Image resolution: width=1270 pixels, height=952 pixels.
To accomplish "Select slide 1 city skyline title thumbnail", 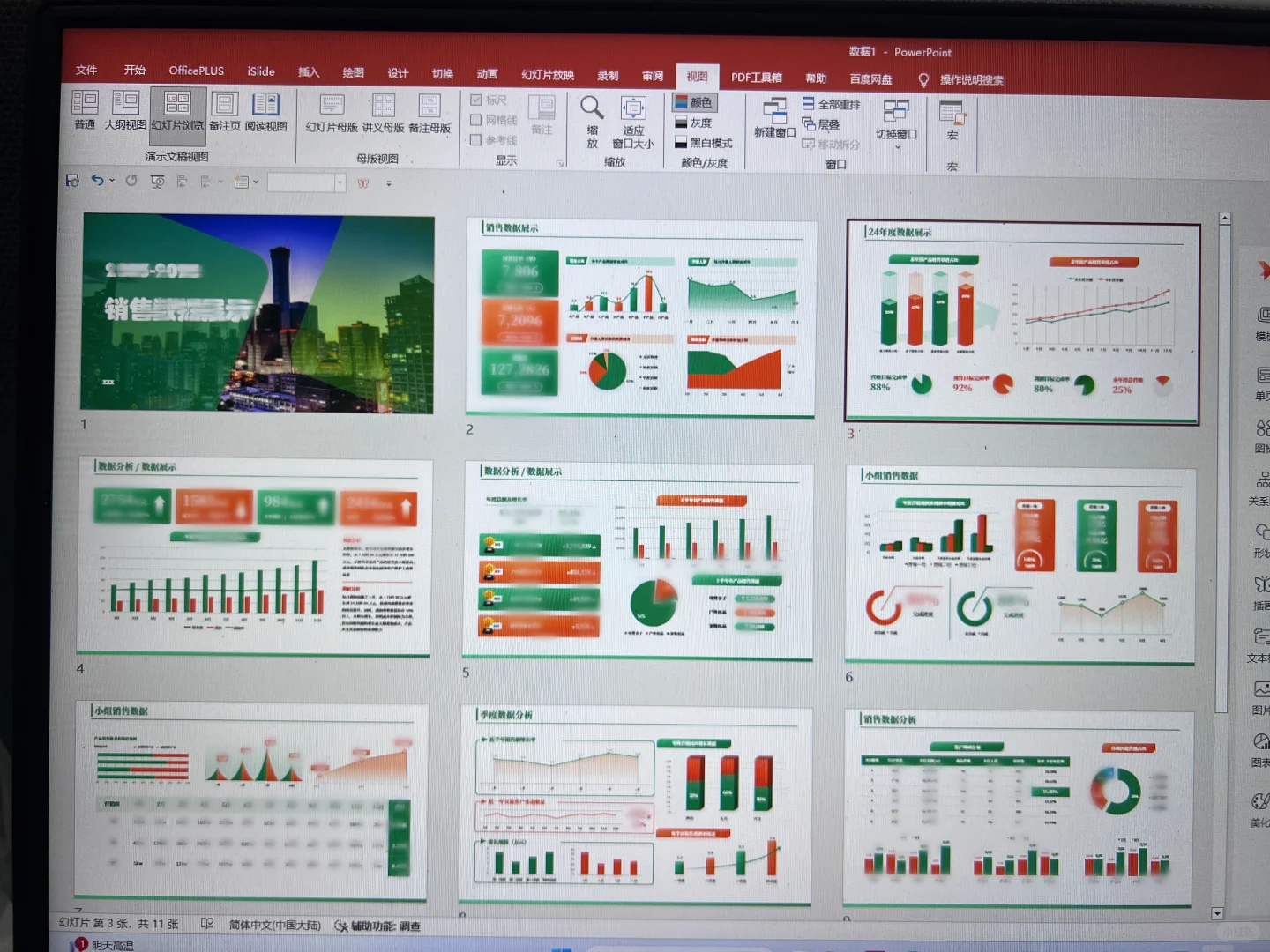I will (x=258, y=314).
